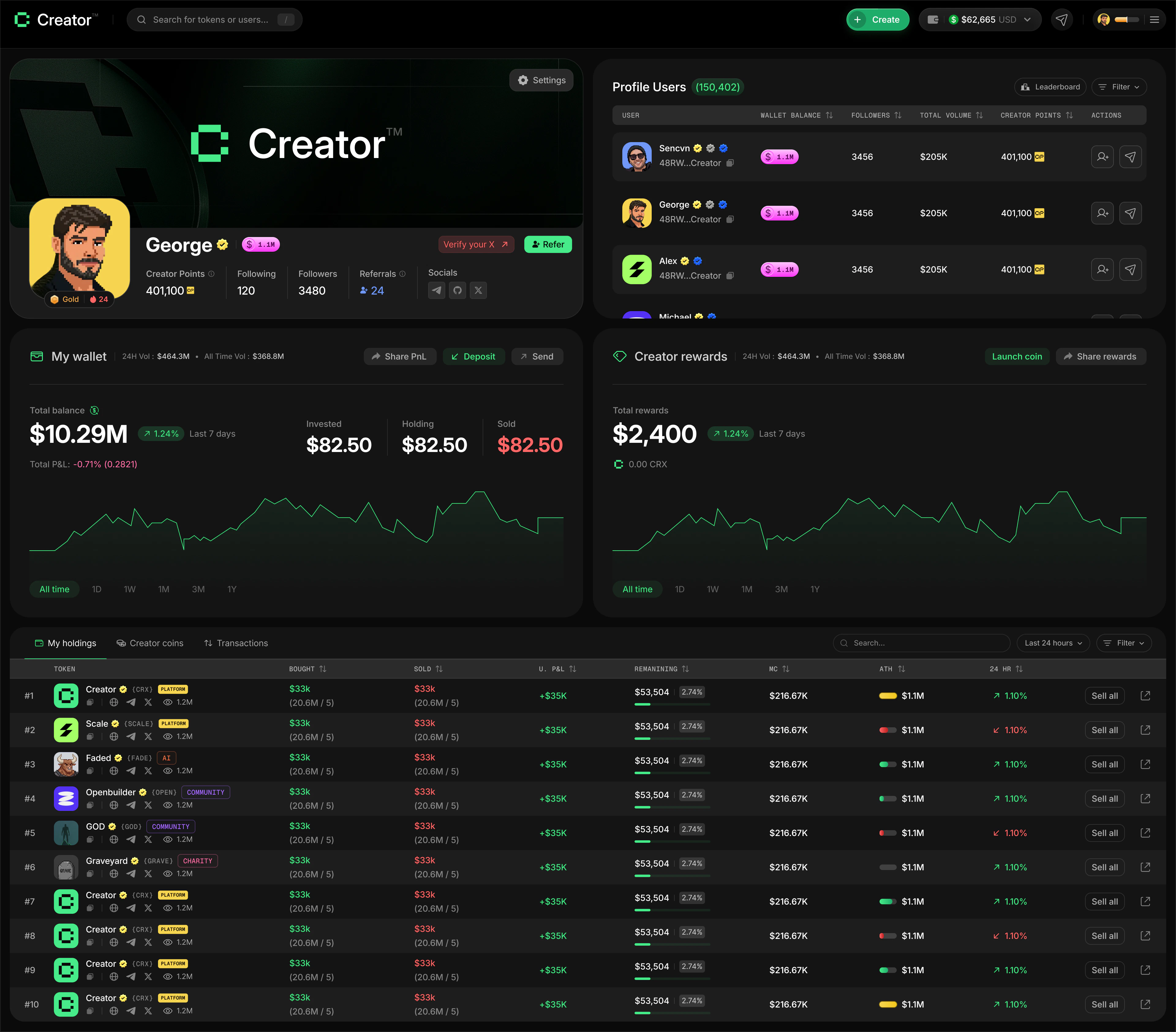Viewport: 1176px width, 1032px height.
Task: Open website globe icon for Scale token
Action: click(x=114, y=736)
